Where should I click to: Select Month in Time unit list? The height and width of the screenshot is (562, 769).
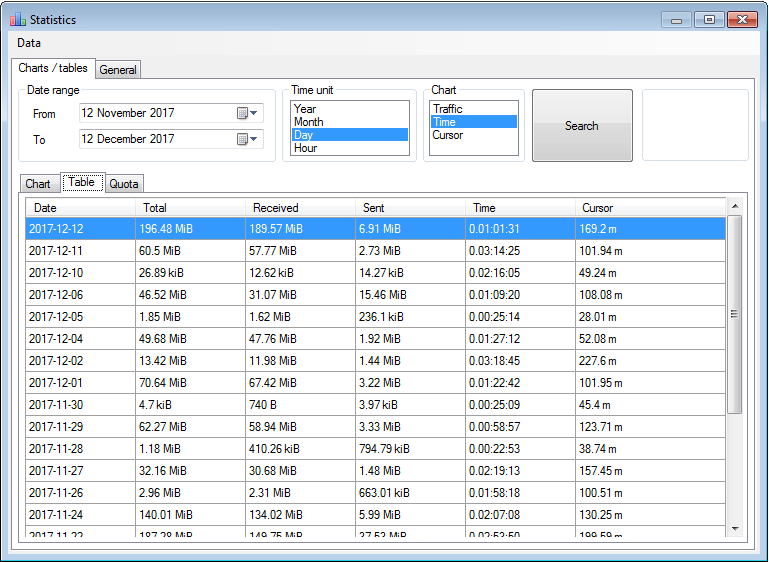point(350,122)
